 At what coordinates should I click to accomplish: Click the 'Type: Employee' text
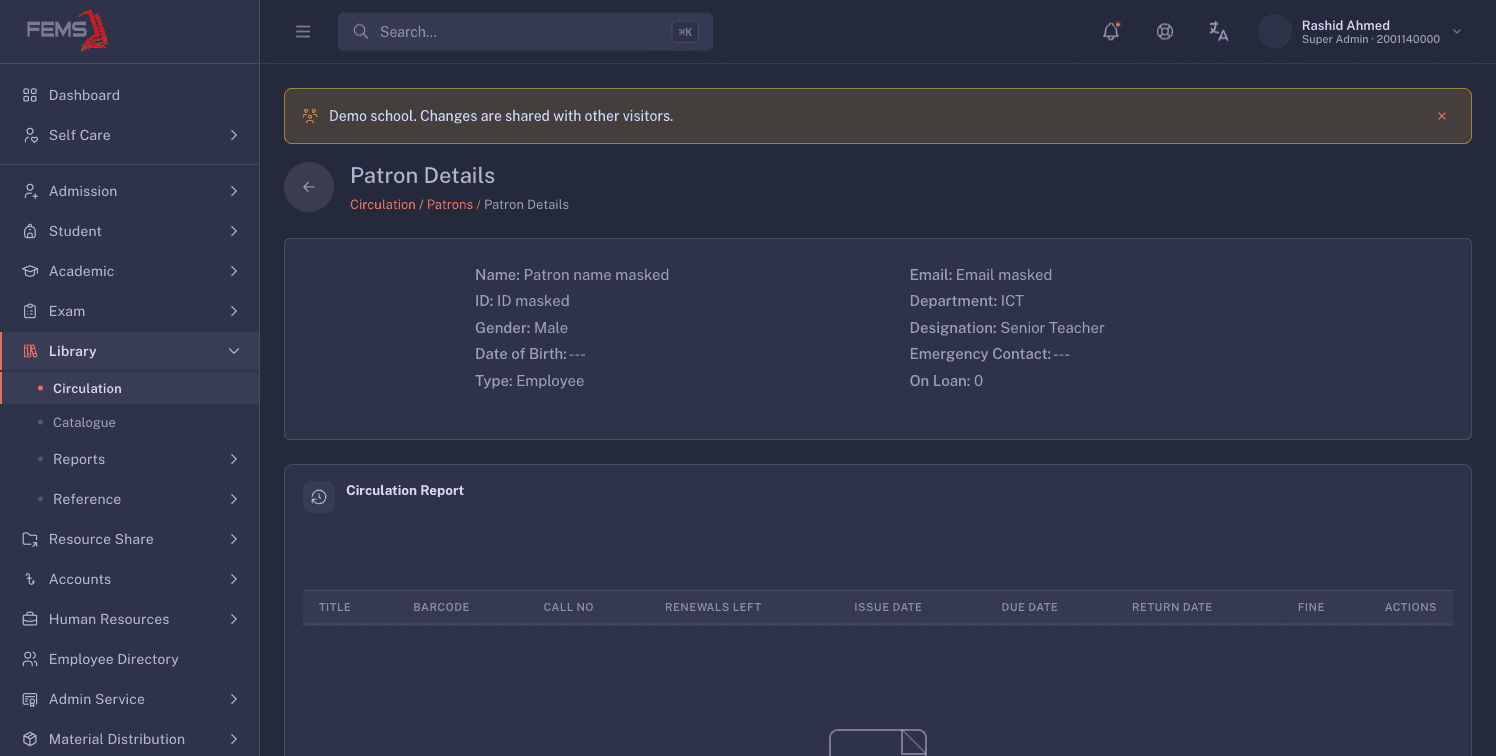530,381
